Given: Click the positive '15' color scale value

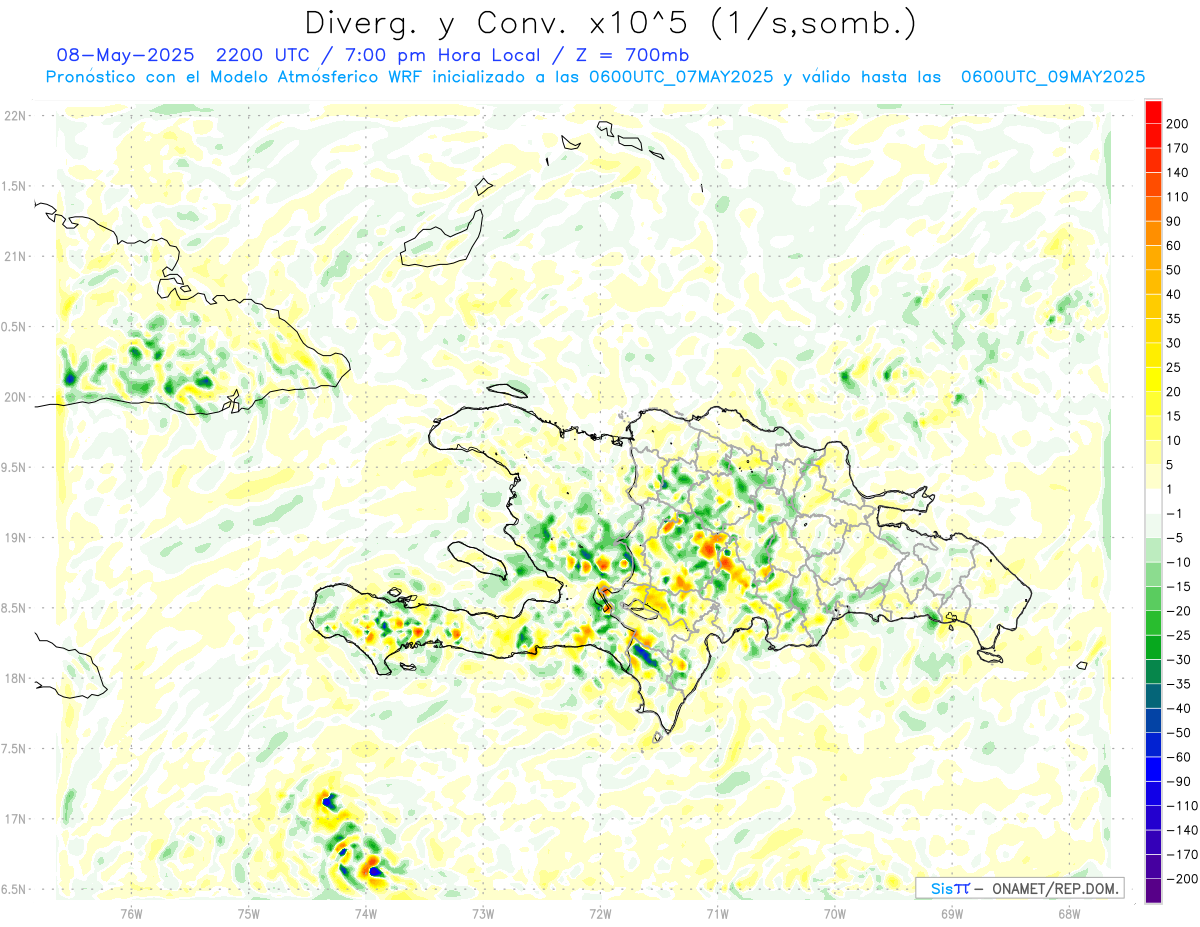Looking at the screenshot, I should pos(1174,416).
